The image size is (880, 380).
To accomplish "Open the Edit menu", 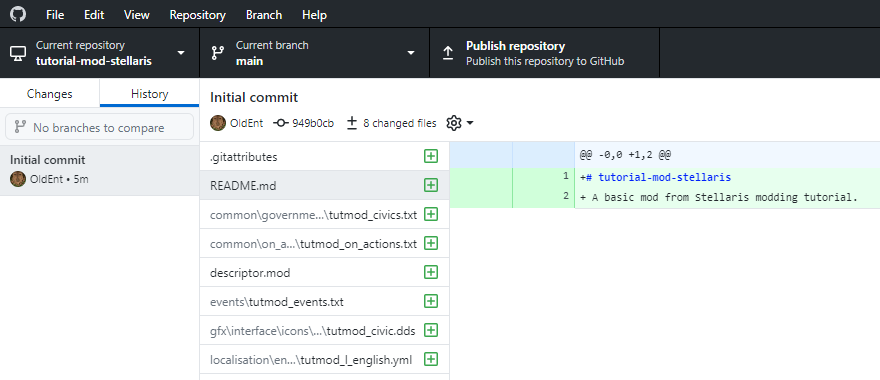I will [x=94, y=15].
